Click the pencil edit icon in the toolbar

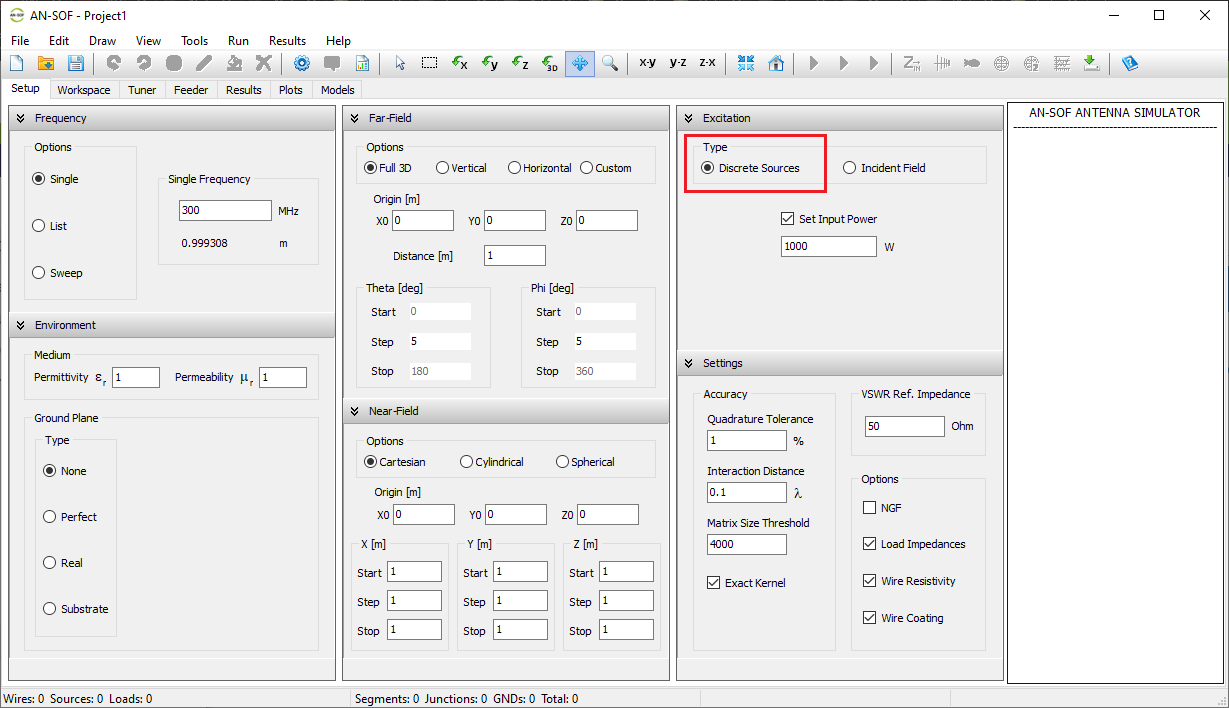204,63
